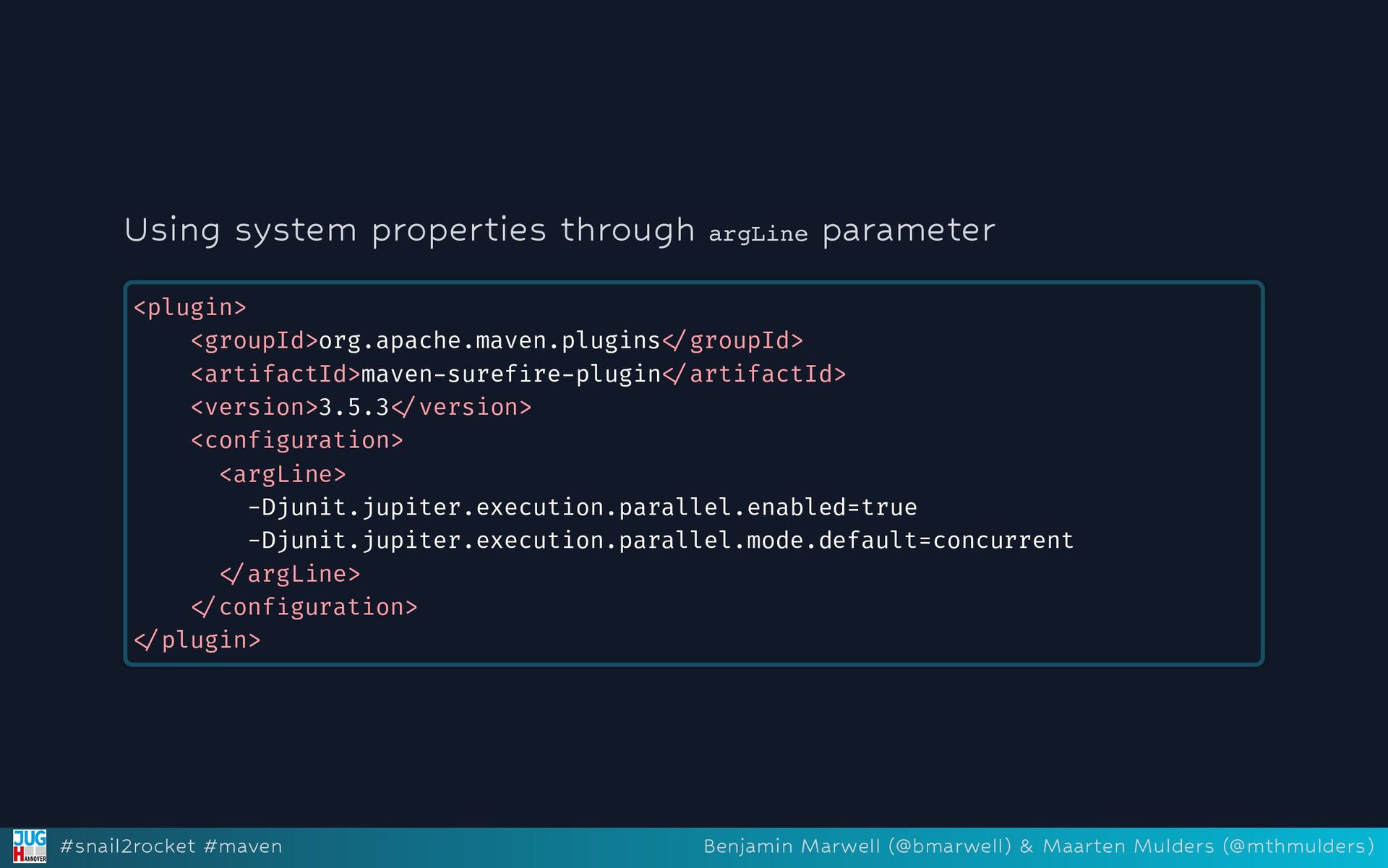Viewport: 1388px width, 868px height.
Task: Click the @mthmulders handle in footer
Action: 1298,846
